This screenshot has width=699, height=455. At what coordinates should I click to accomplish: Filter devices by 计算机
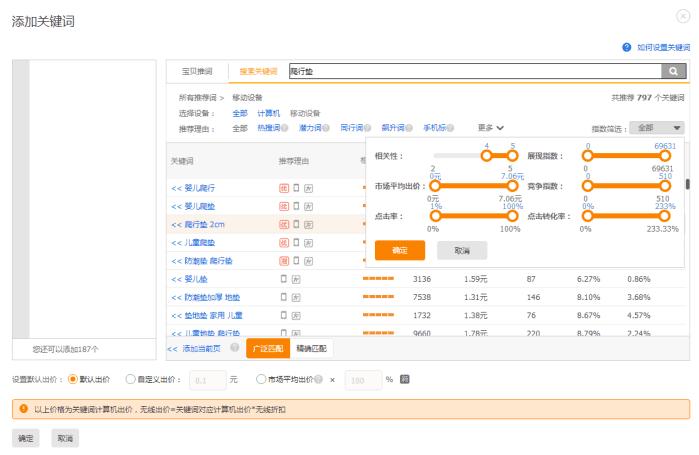pyautogui.click(x=268, y=113)
